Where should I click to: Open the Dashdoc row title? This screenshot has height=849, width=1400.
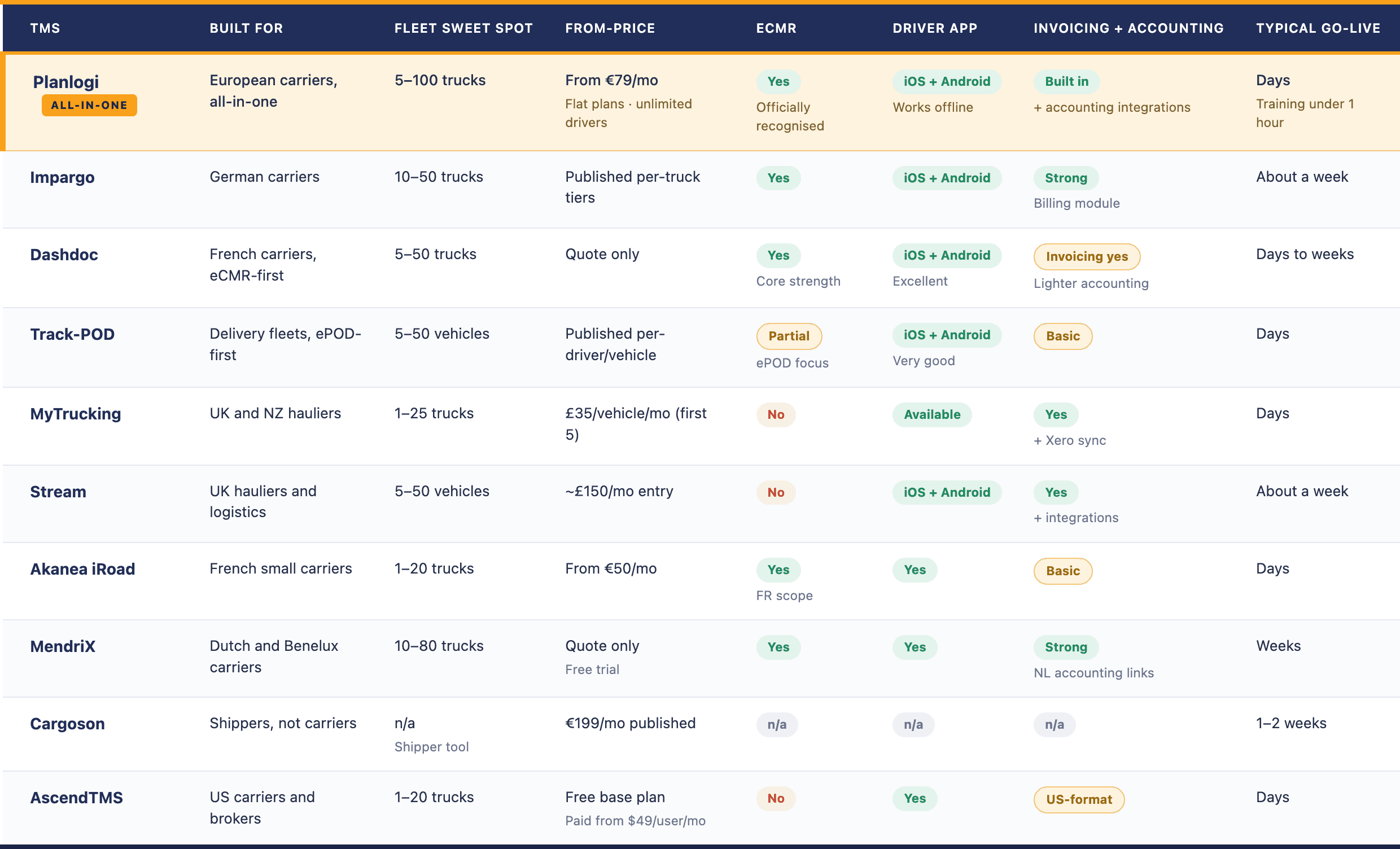pos(64,255)
